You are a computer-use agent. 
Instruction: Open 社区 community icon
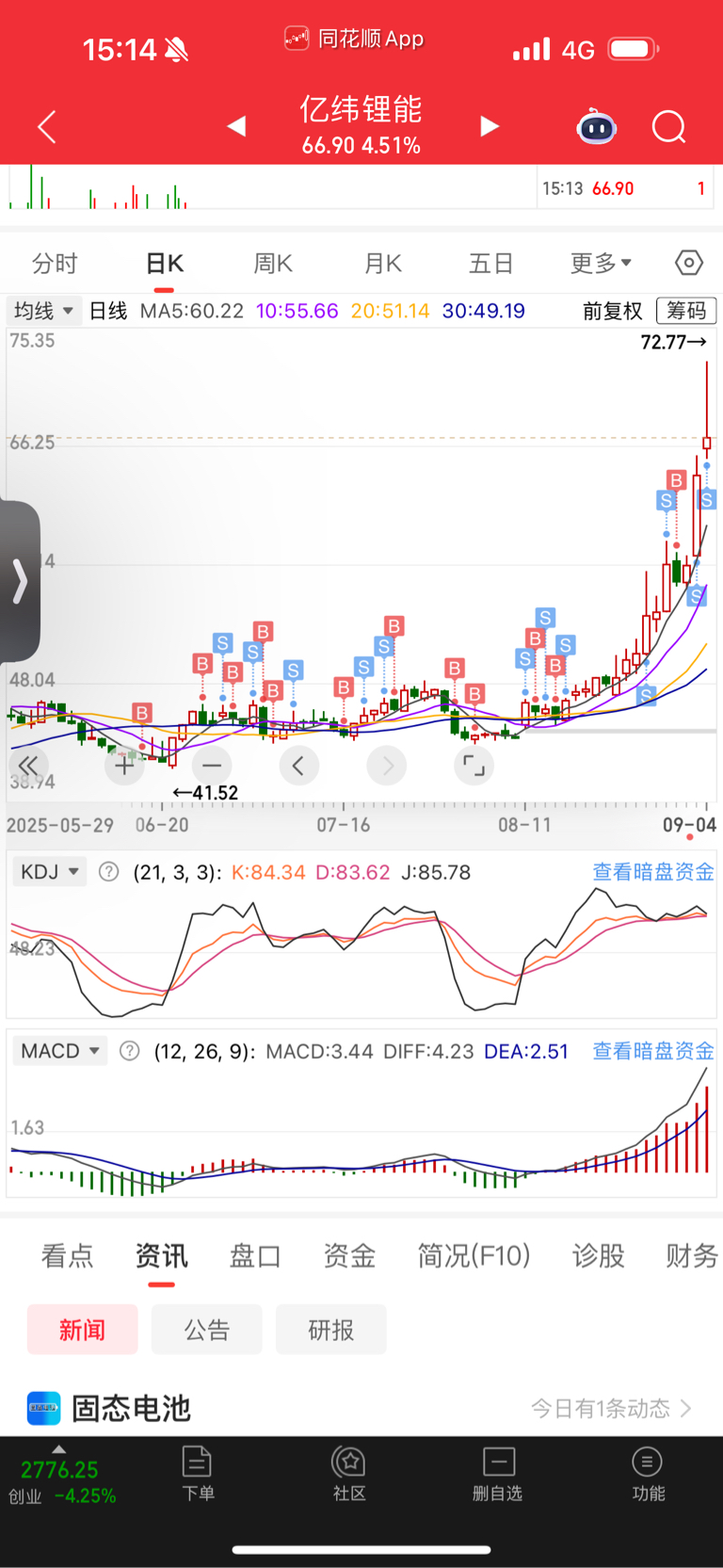349,1474
